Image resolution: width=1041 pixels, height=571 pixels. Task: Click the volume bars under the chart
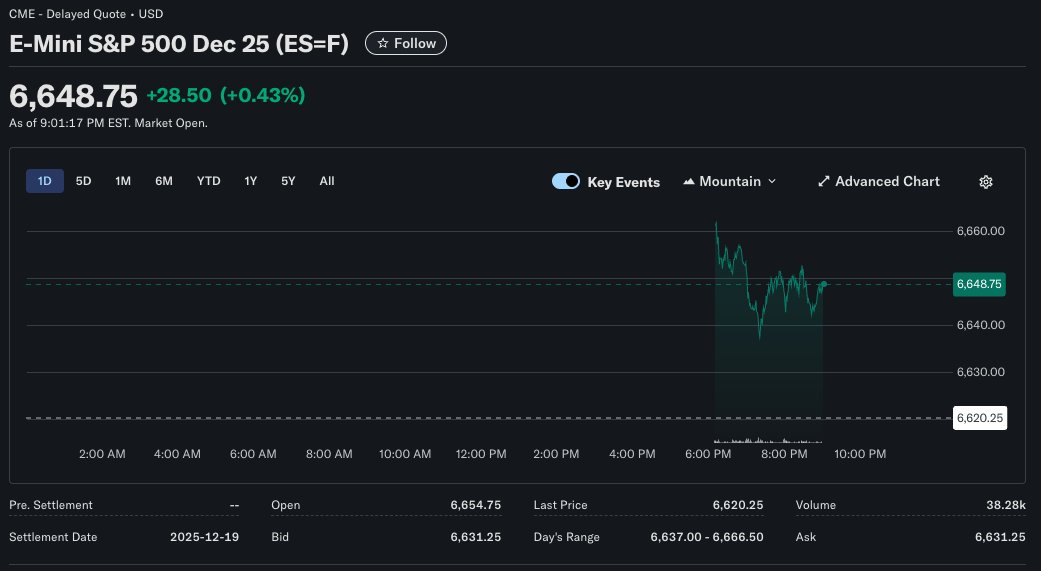click(768, 440)
